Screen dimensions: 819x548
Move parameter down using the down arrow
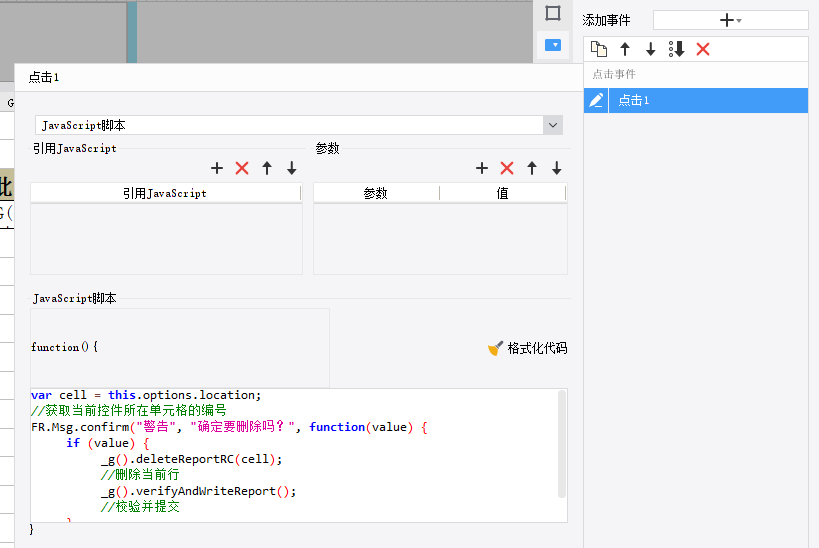557,168
